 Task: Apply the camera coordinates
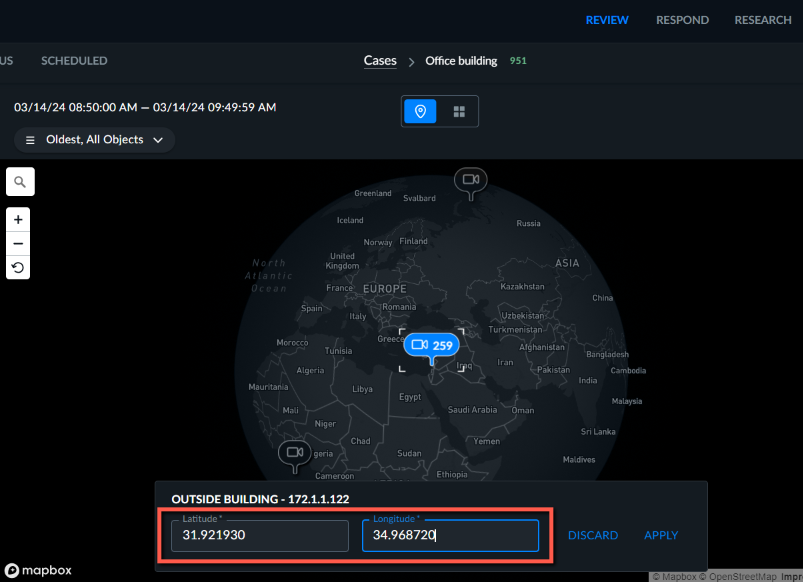661,535
